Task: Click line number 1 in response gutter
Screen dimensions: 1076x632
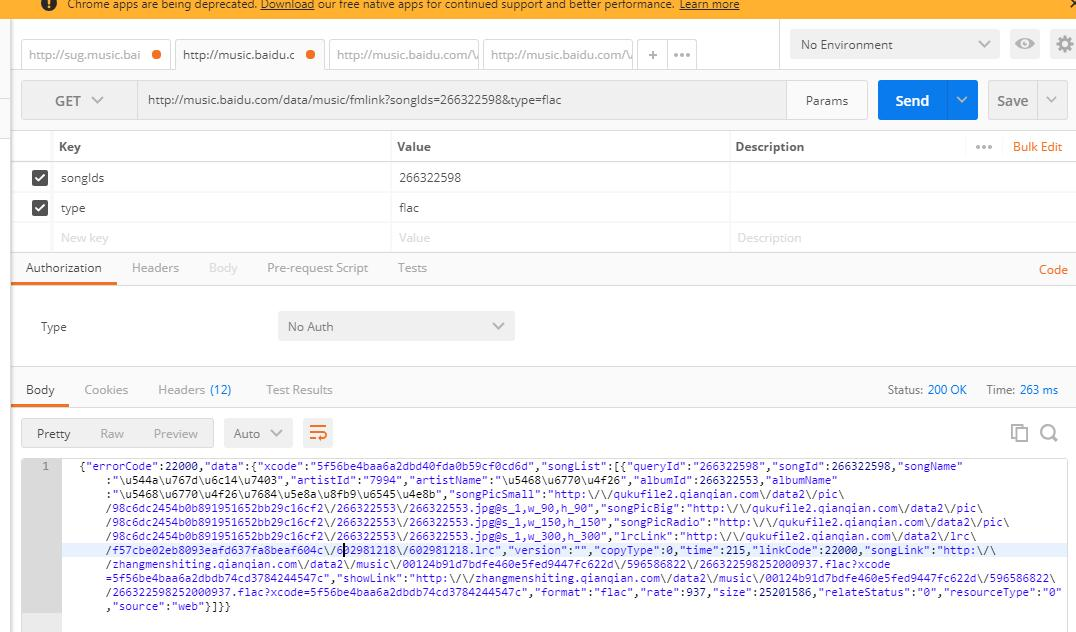Action: click(45, 466)
